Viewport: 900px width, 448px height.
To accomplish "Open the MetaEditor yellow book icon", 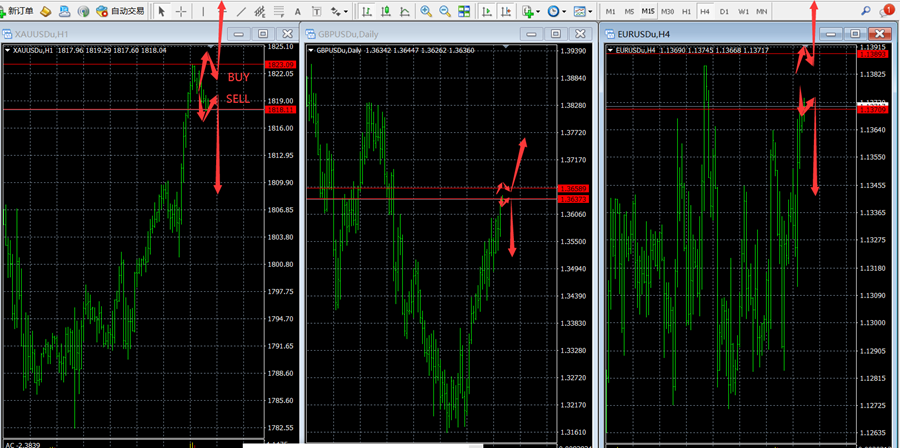I will coord(45,11).
